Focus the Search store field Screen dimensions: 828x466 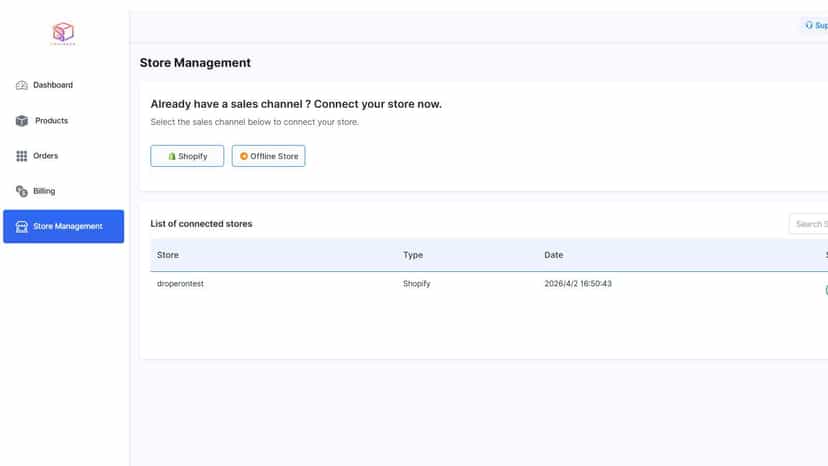[809, 224]
